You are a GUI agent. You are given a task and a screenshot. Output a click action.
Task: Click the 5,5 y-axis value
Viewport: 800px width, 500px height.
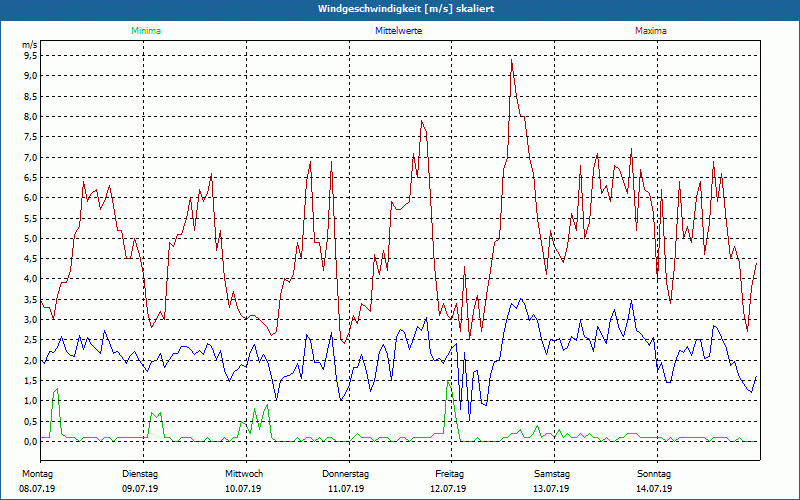click(30, 218)
